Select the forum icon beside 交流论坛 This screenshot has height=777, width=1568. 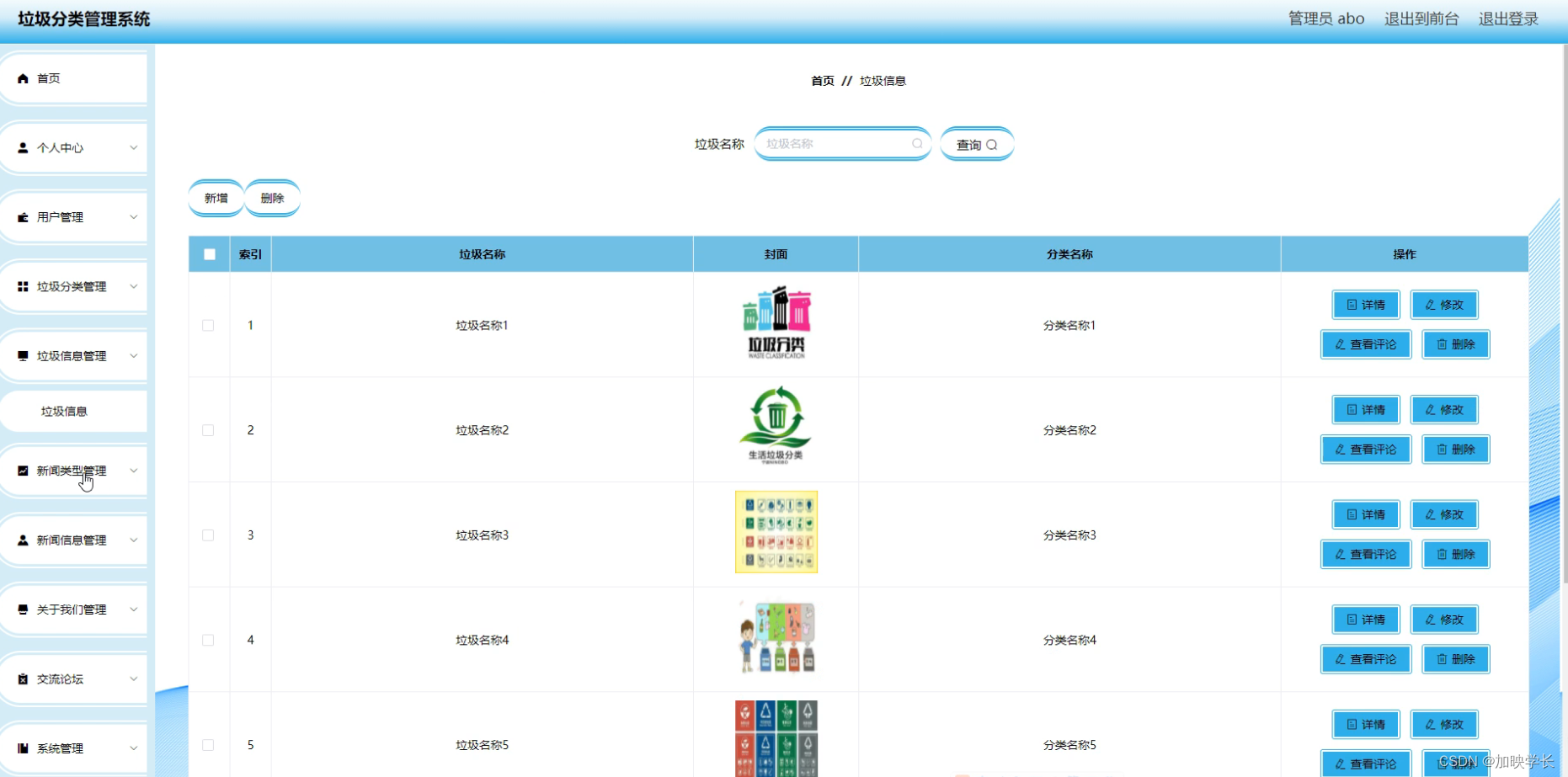23,678
